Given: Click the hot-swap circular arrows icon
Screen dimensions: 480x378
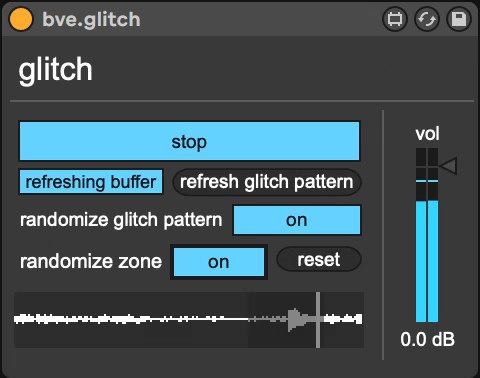Looking at the screenshot, I should pyautogui.click(x=427, y=19).
